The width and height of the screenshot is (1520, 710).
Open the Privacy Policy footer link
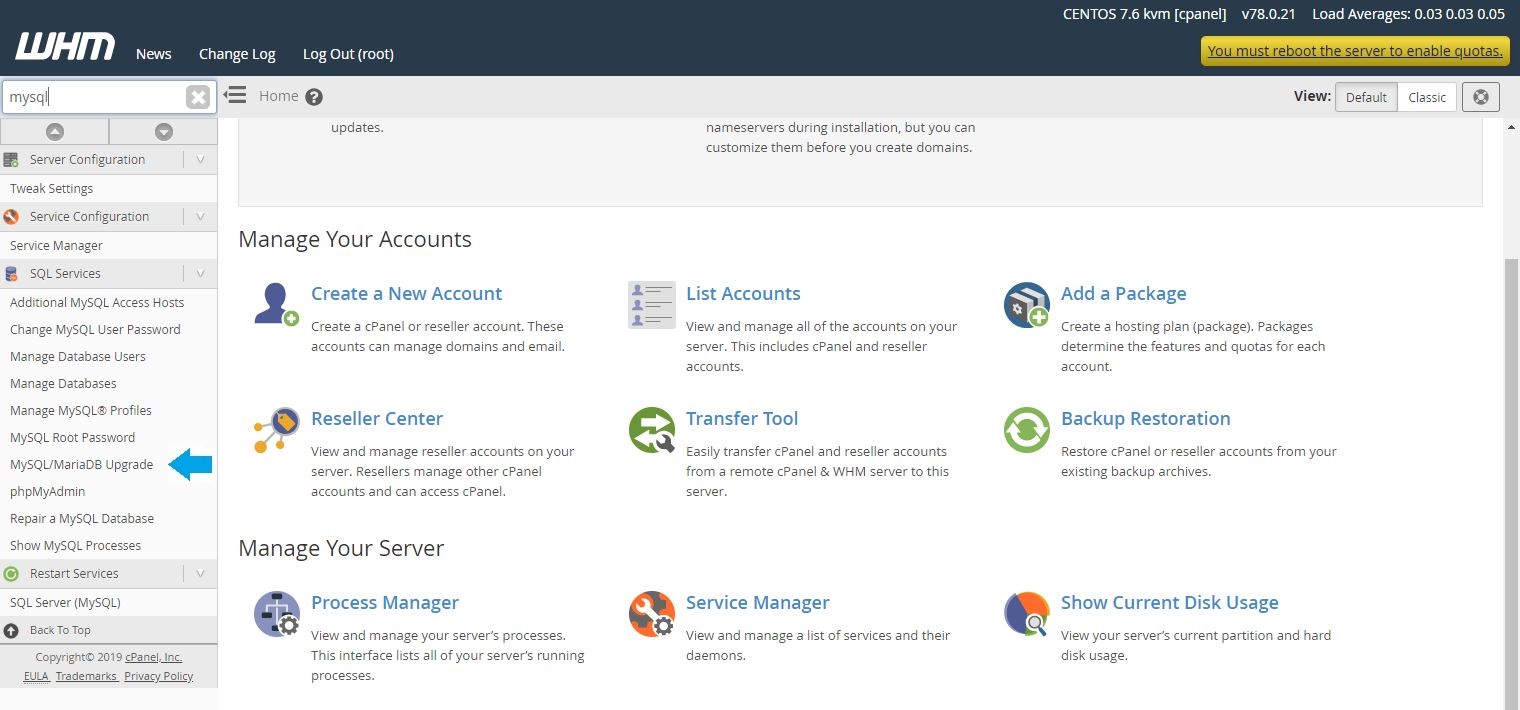[158, 677]
